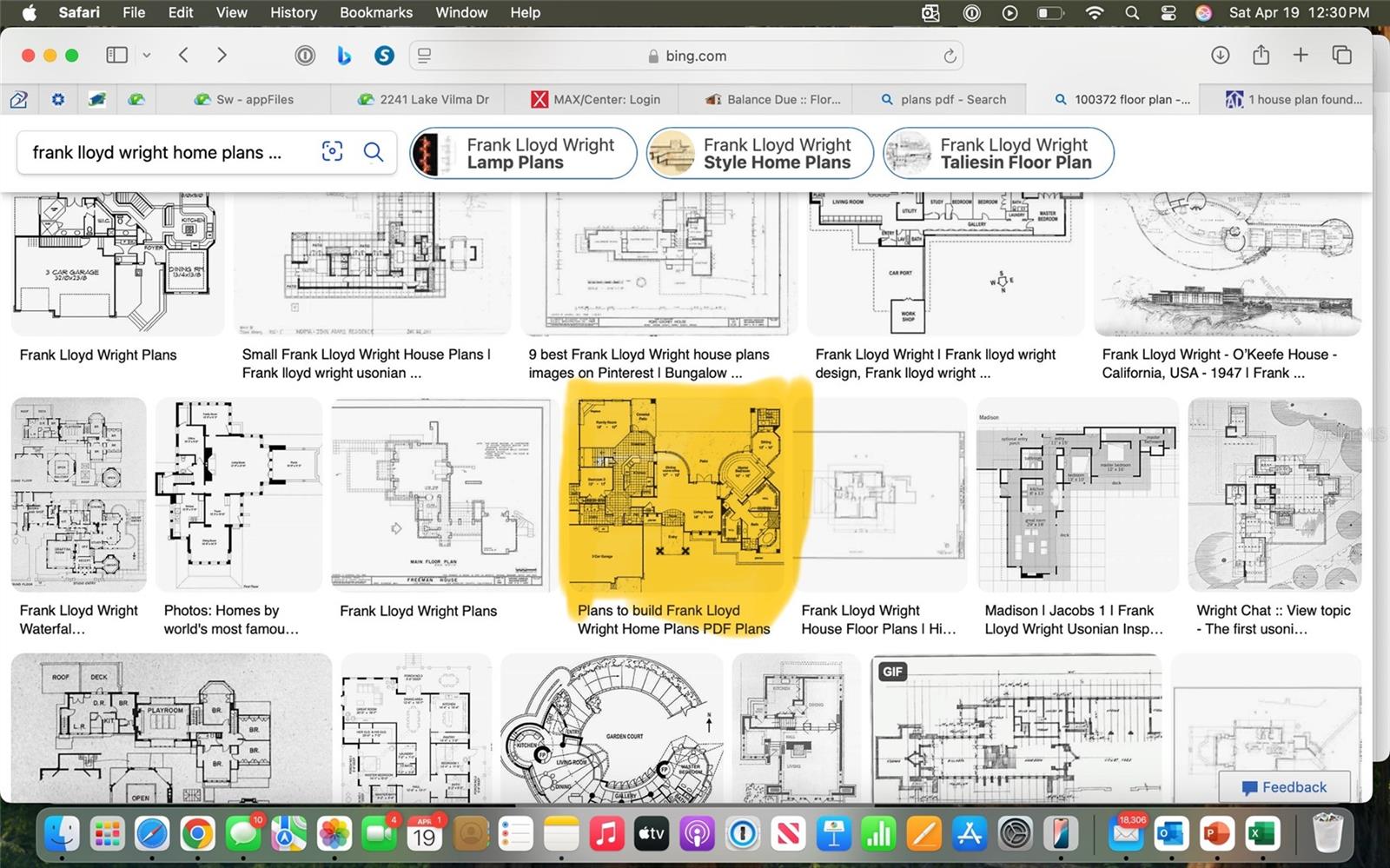
Task: Open Podcasts app from the Dock
Action: pyautogui.click(x=697, y=834)
